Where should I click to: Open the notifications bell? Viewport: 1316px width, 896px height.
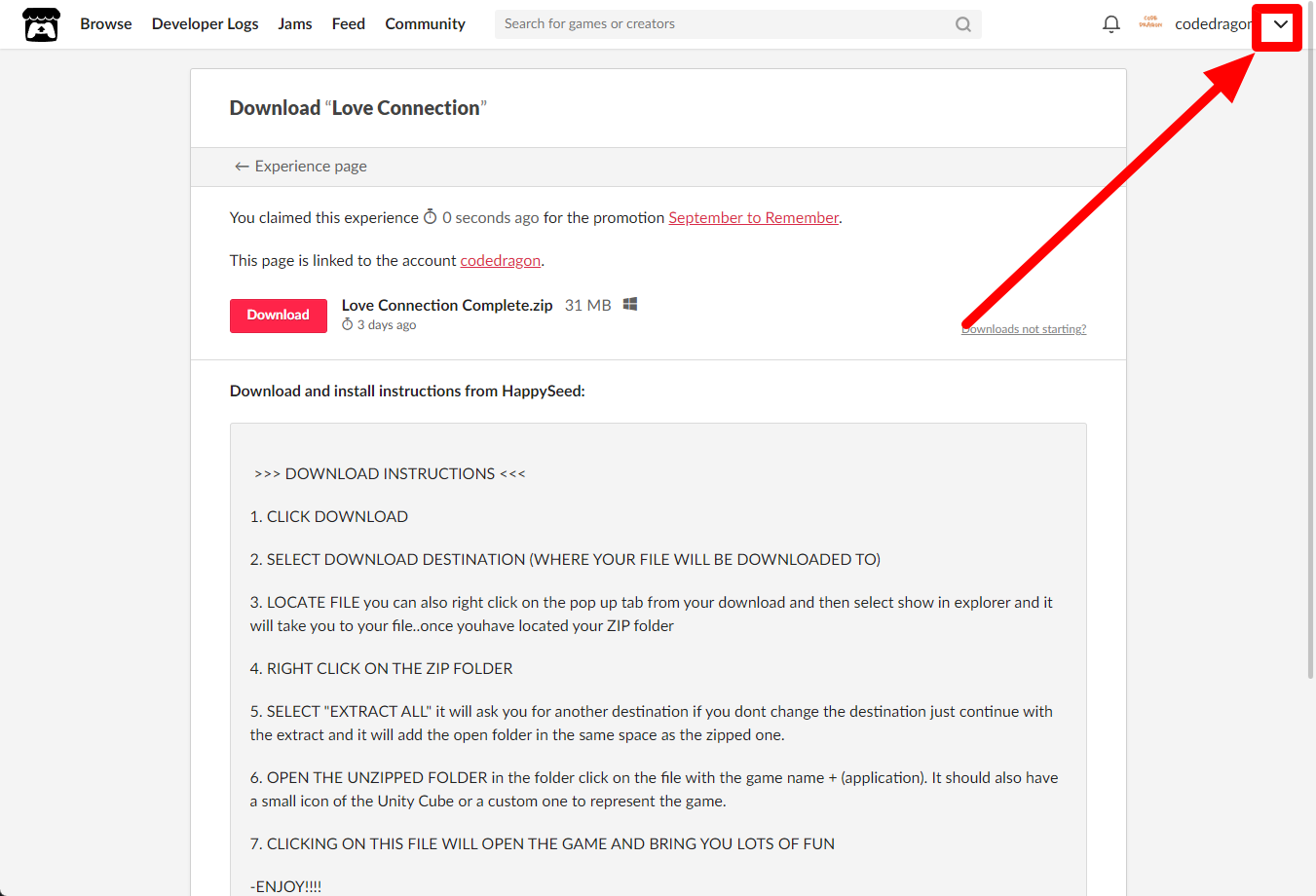[x=1110, y=24]
